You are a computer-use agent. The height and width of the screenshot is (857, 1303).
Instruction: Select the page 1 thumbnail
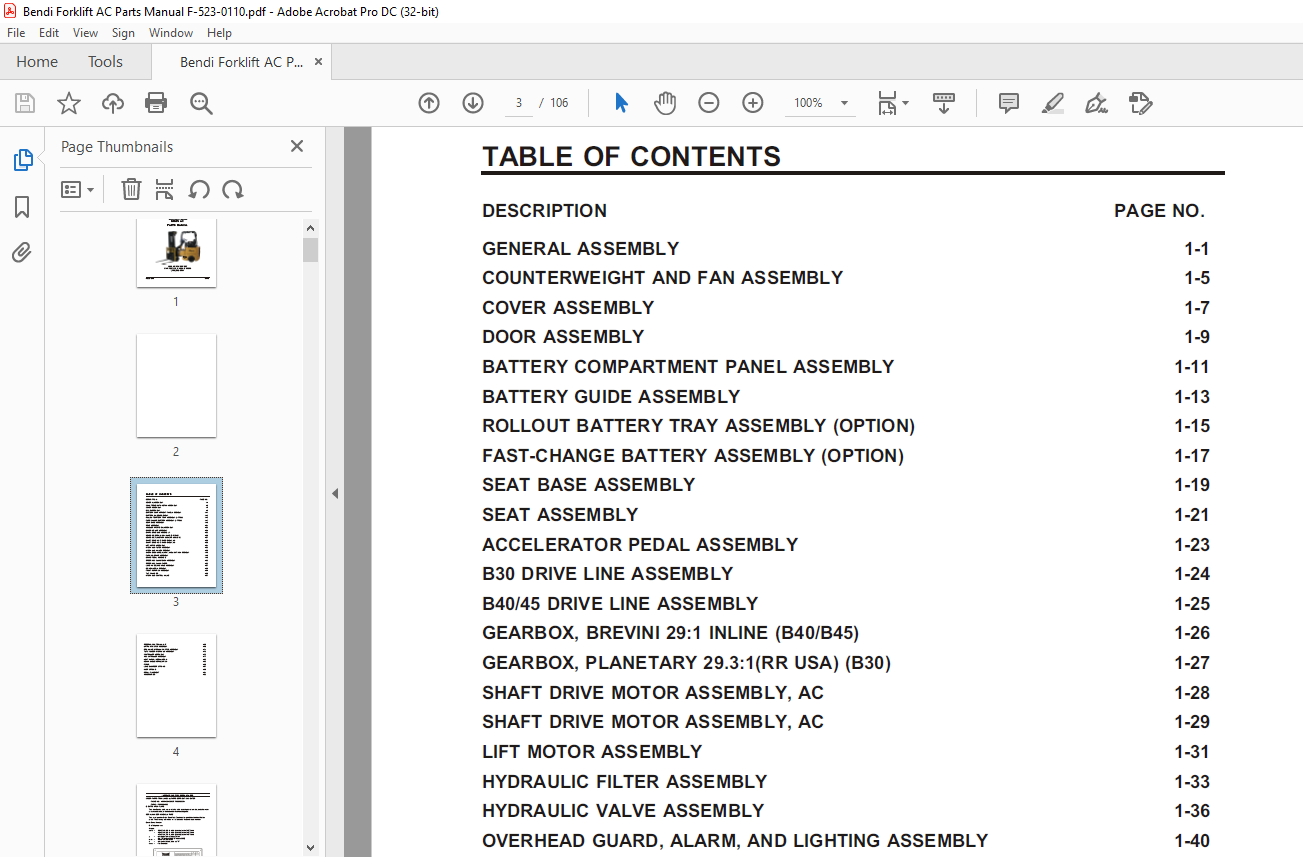(x=176, y=252)
